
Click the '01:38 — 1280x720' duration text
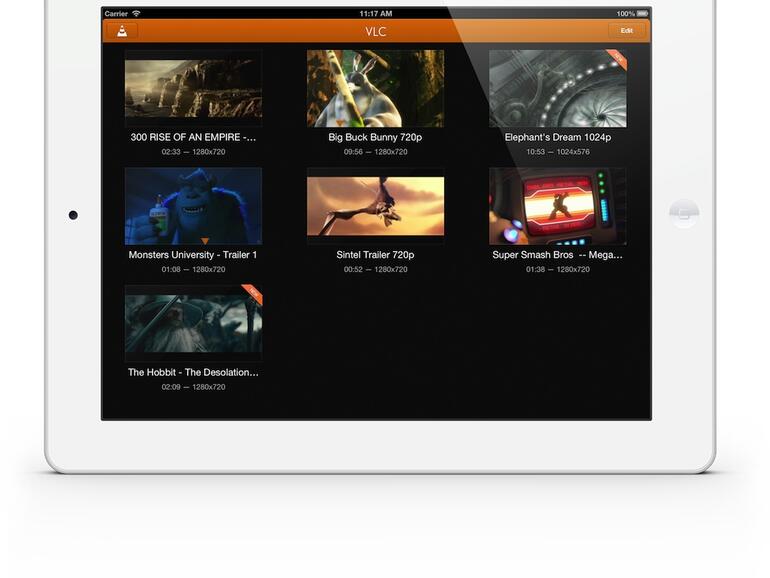[558, 269]
